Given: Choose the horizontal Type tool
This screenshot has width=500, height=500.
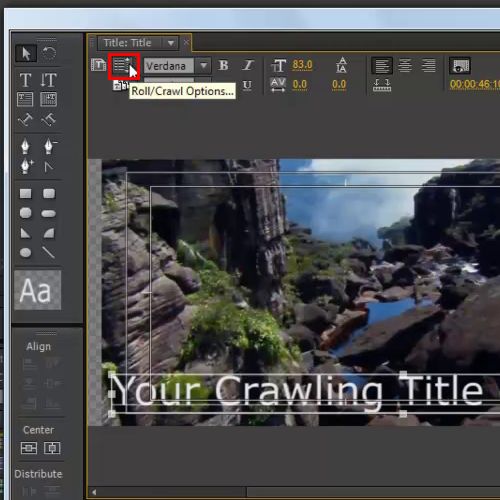Looking at the screenshot, I should [25, 80].
